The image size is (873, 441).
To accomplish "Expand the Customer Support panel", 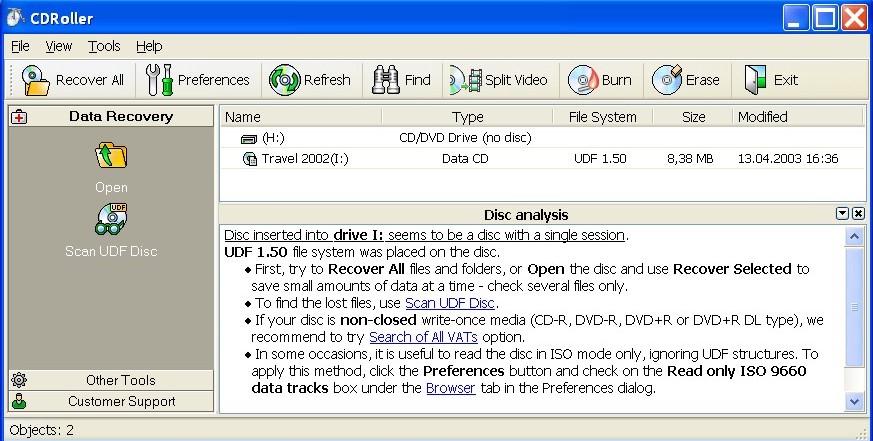I will pos(111,401).
